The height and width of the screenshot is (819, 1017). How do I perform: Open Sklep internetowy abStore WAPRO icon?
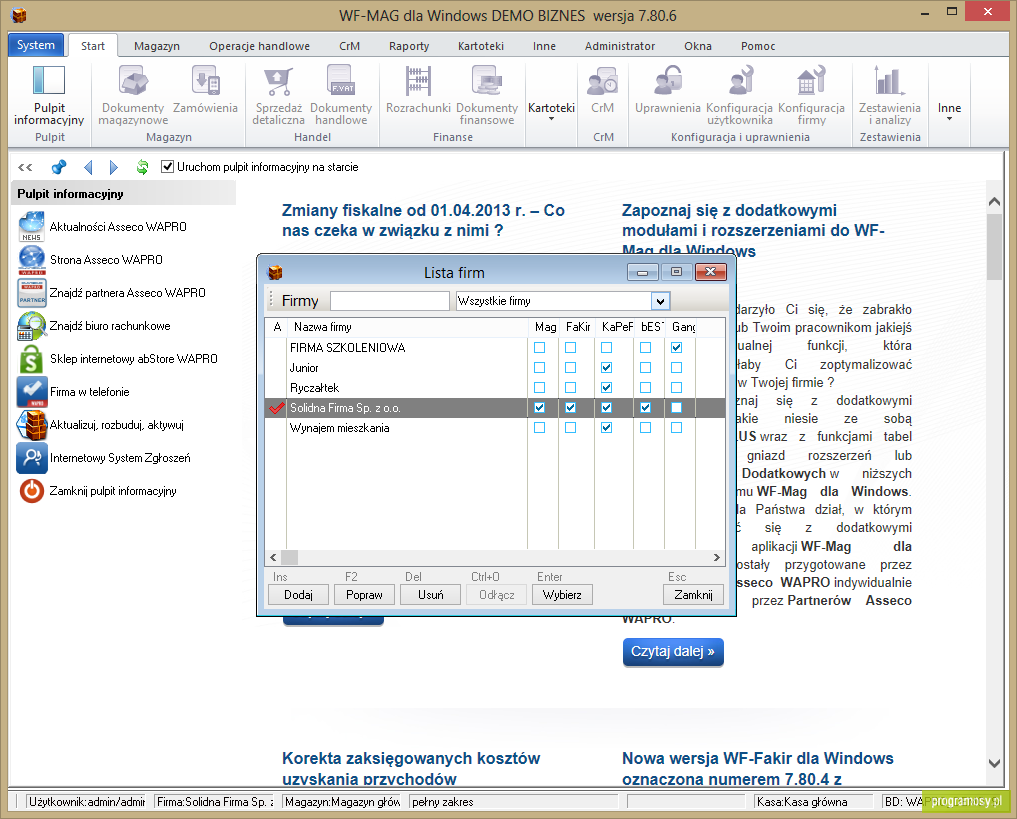point(32,359)
